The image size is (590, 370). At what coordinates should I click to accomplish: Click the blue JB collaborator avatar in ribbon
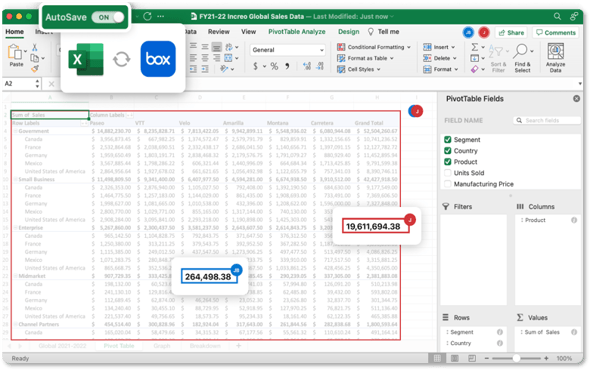pos(468,33)
